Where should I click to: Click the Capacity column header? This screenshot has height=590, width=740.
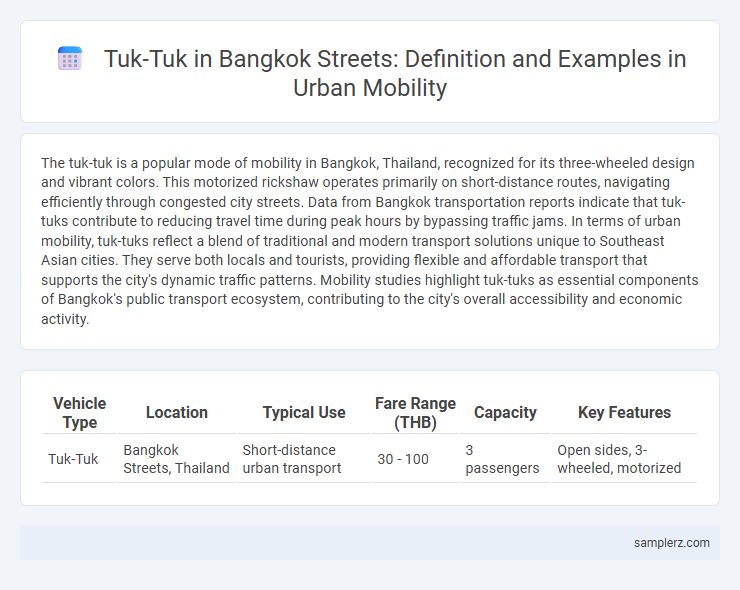click(x=505, y=413)
